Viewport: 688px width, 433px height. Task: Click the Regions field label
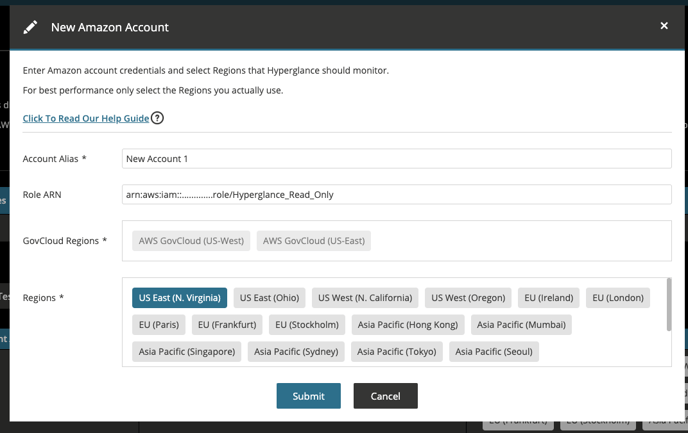(43, 298)
